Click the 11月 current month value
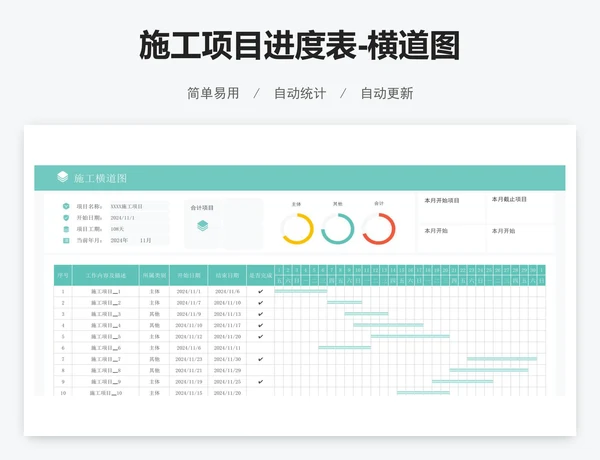The width and height of the screenshot is (600, 460). [x=145, y=240]
